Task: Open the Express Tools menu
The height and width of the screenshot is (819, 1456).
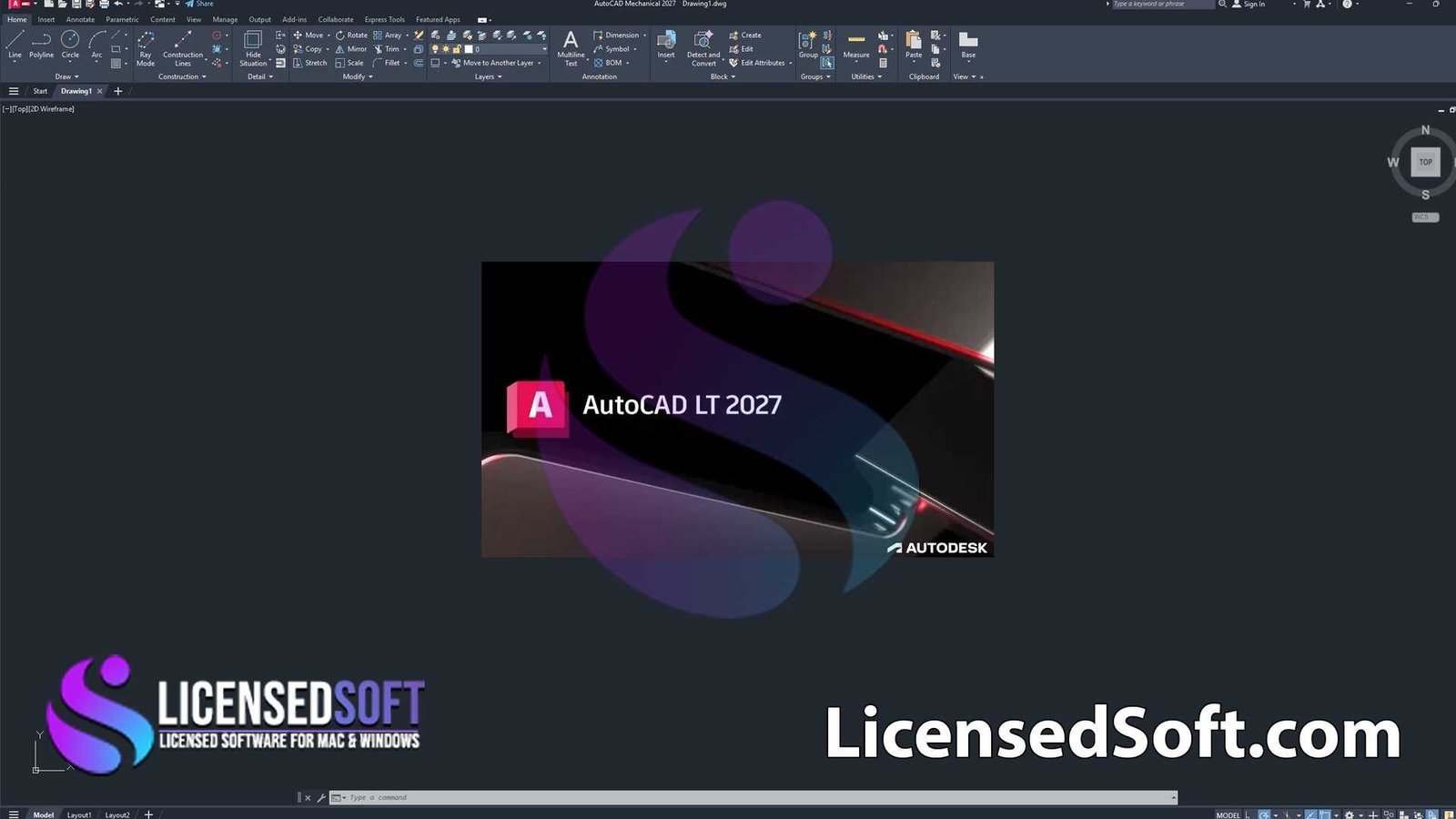Action: coord(383,19)
